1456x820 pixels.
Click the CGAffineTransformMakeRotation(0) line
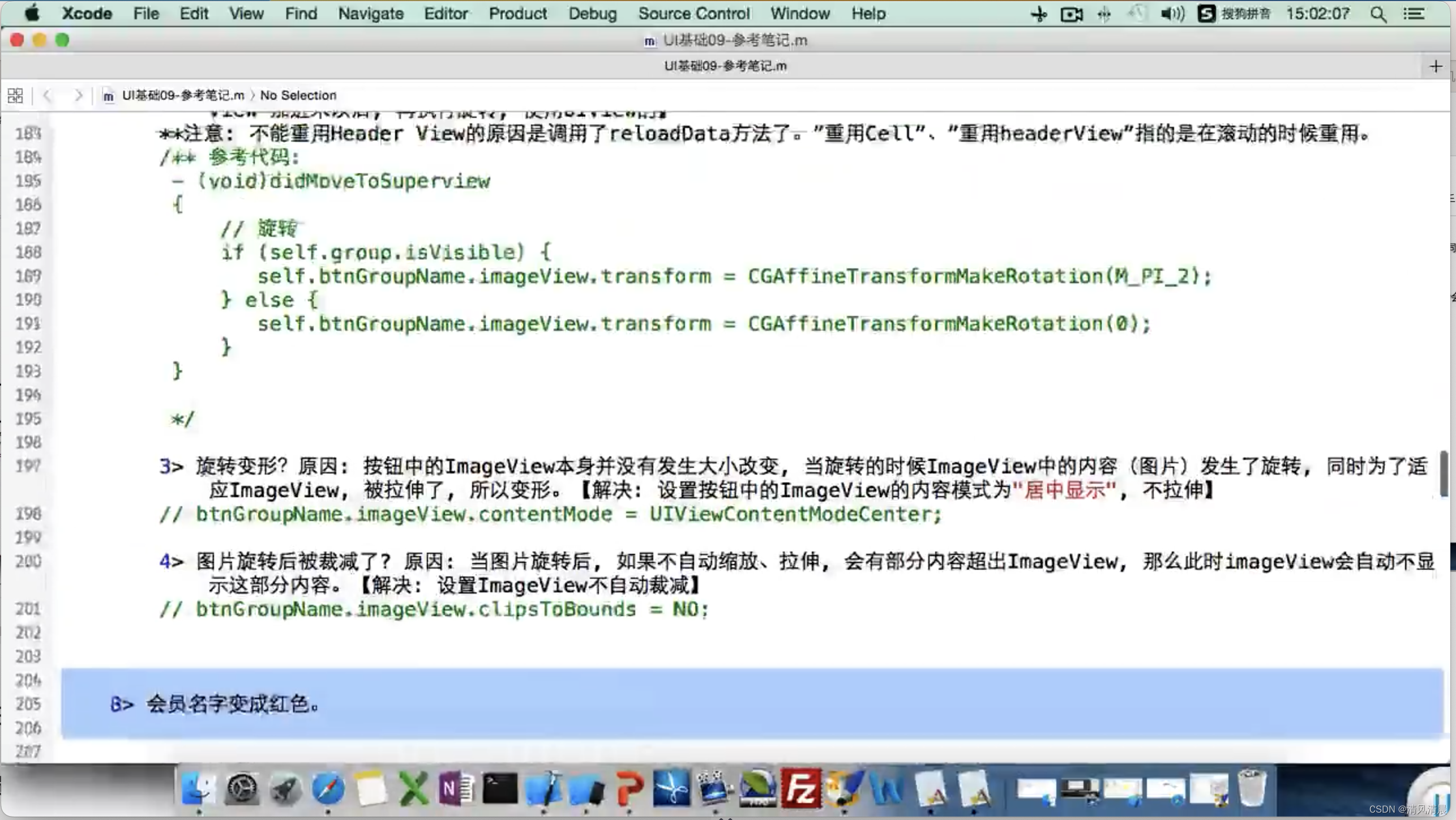coord(704,324)
